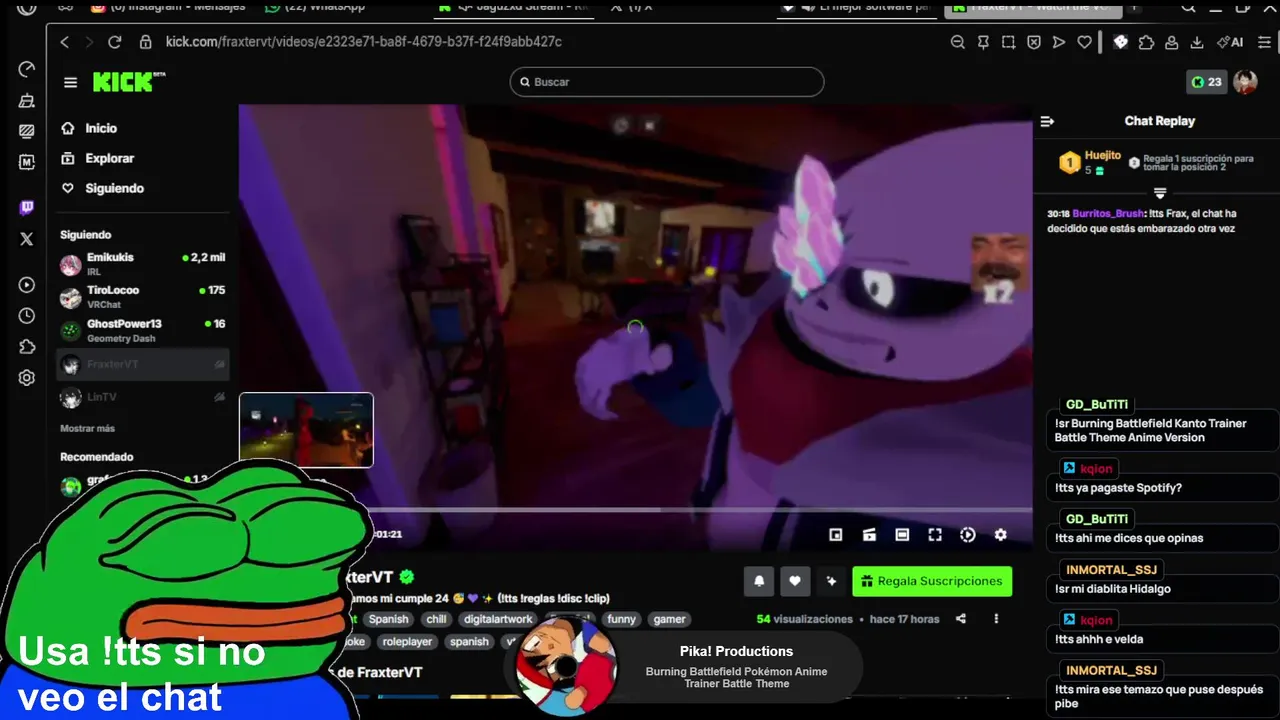
Task: Open the TiroLocoo channel
Action: [x=143, y=297]
